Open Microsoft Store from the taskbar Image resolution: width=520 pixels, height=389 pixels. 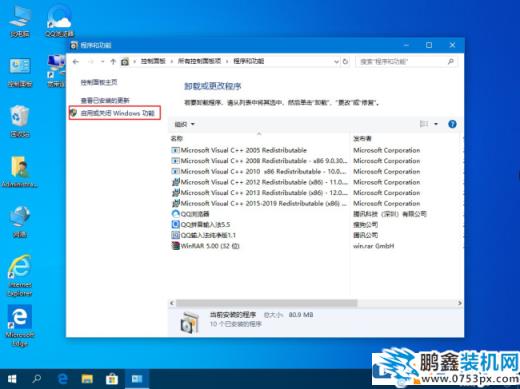(112, 379)
